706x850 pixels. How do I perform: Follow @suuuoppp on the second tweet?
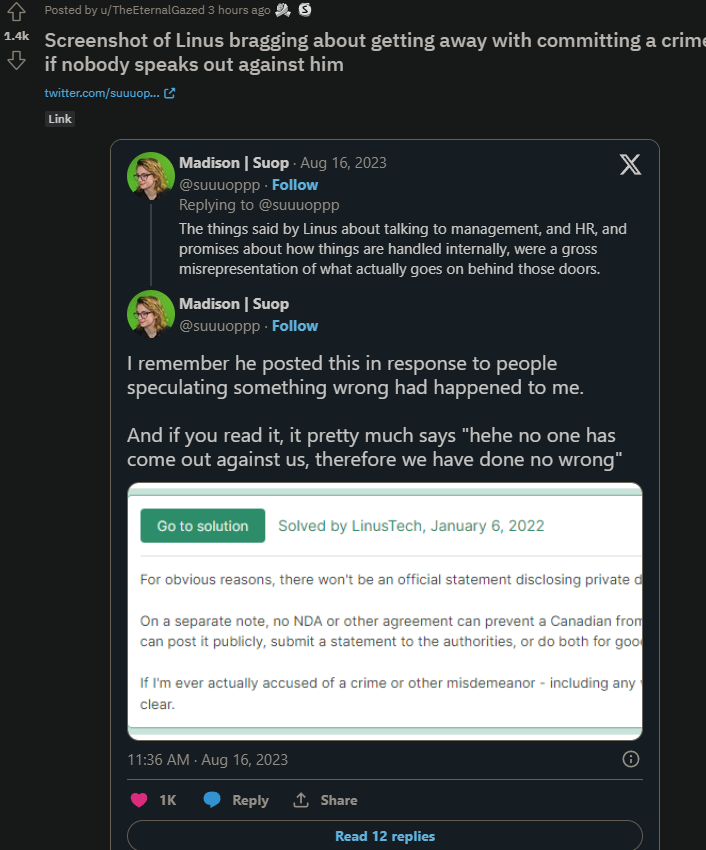[295, 326]
